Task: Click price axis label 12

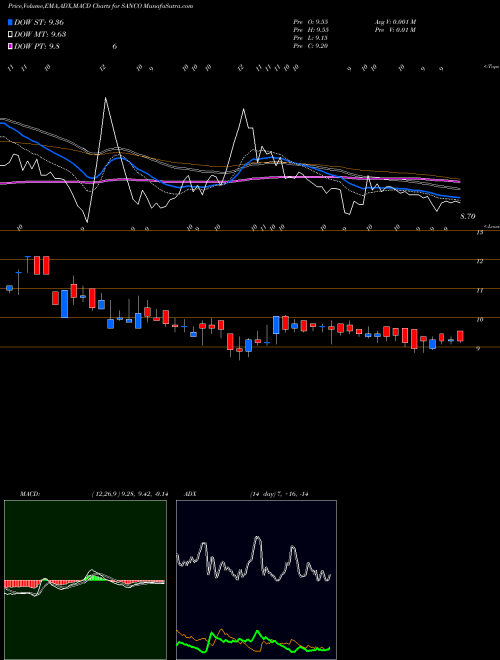Action: pos(479,261)
